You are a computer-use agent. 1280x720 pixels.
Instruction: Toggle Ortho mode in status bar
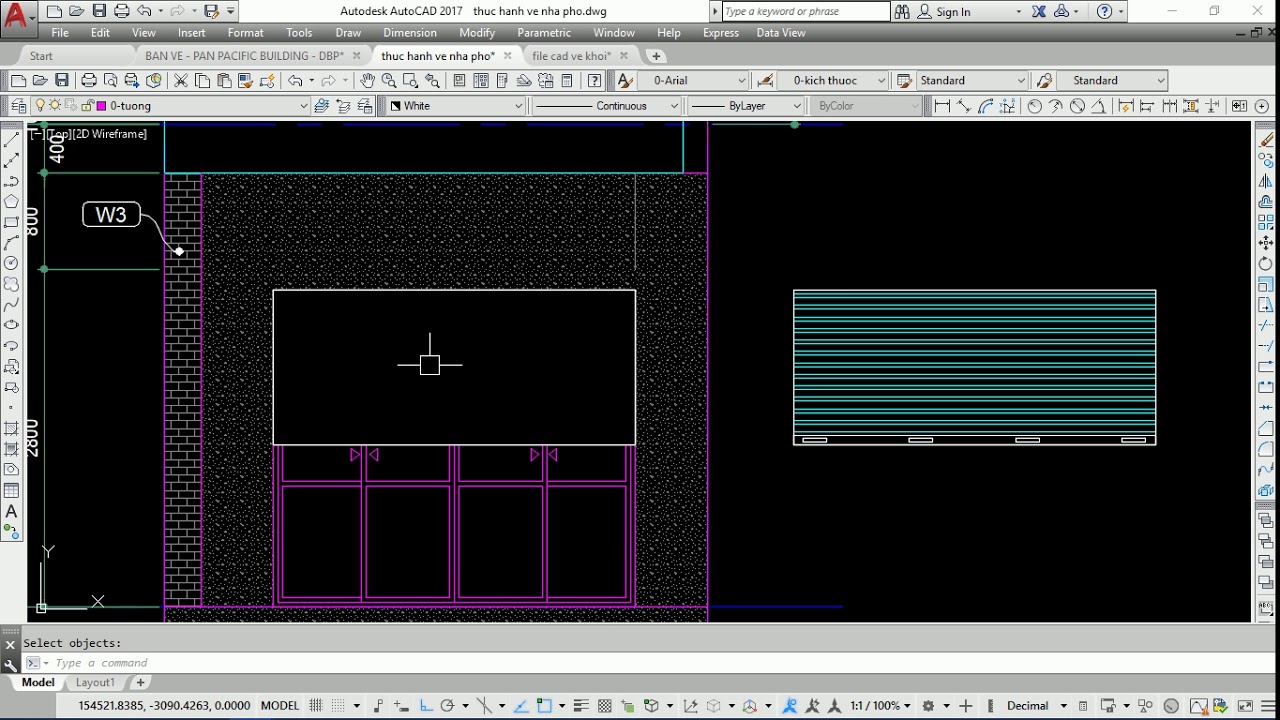click(x=426, y=706)
